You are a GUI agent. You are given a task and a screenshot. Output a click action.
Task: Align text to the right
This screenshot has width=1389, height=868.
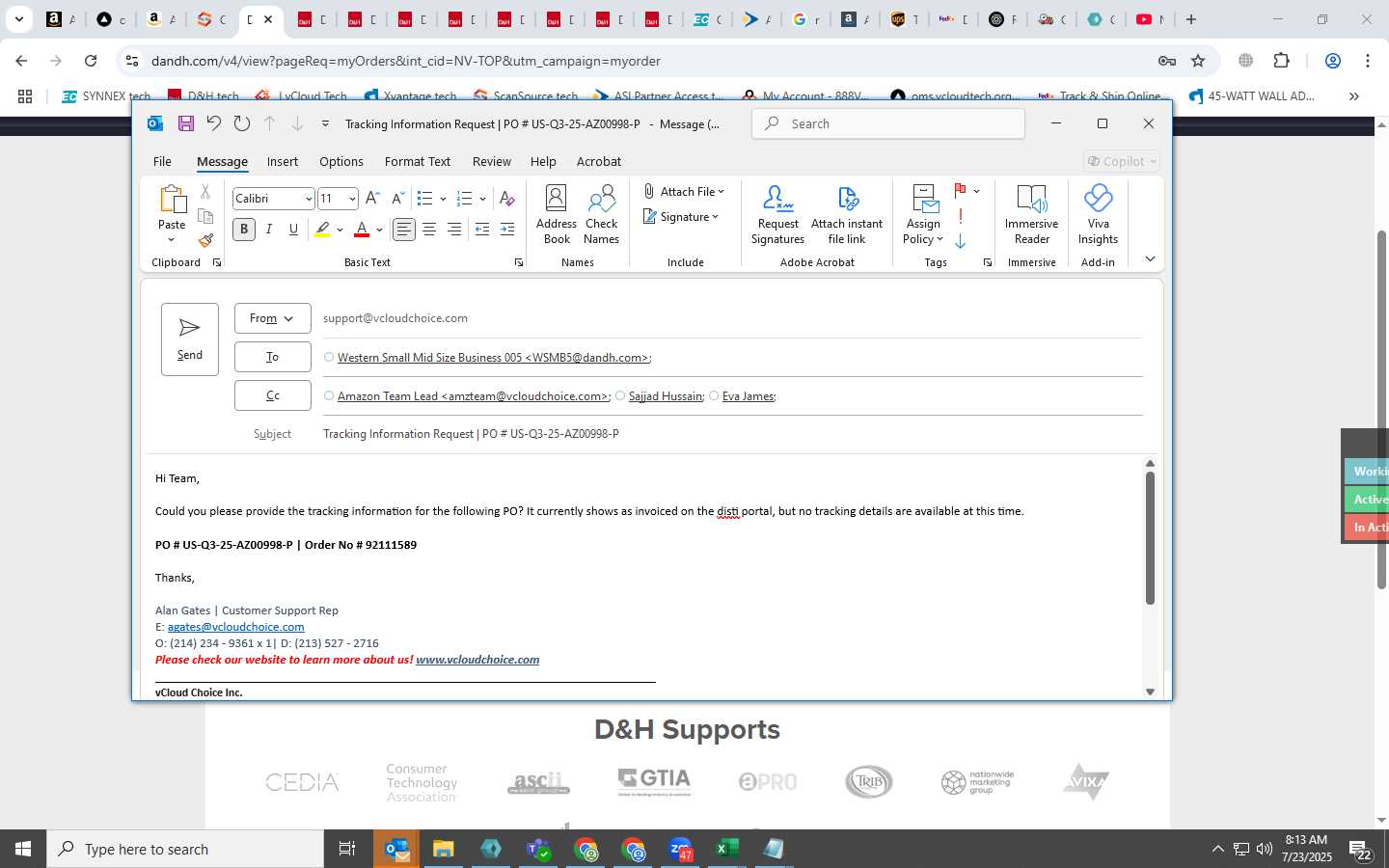click(454, 230)
